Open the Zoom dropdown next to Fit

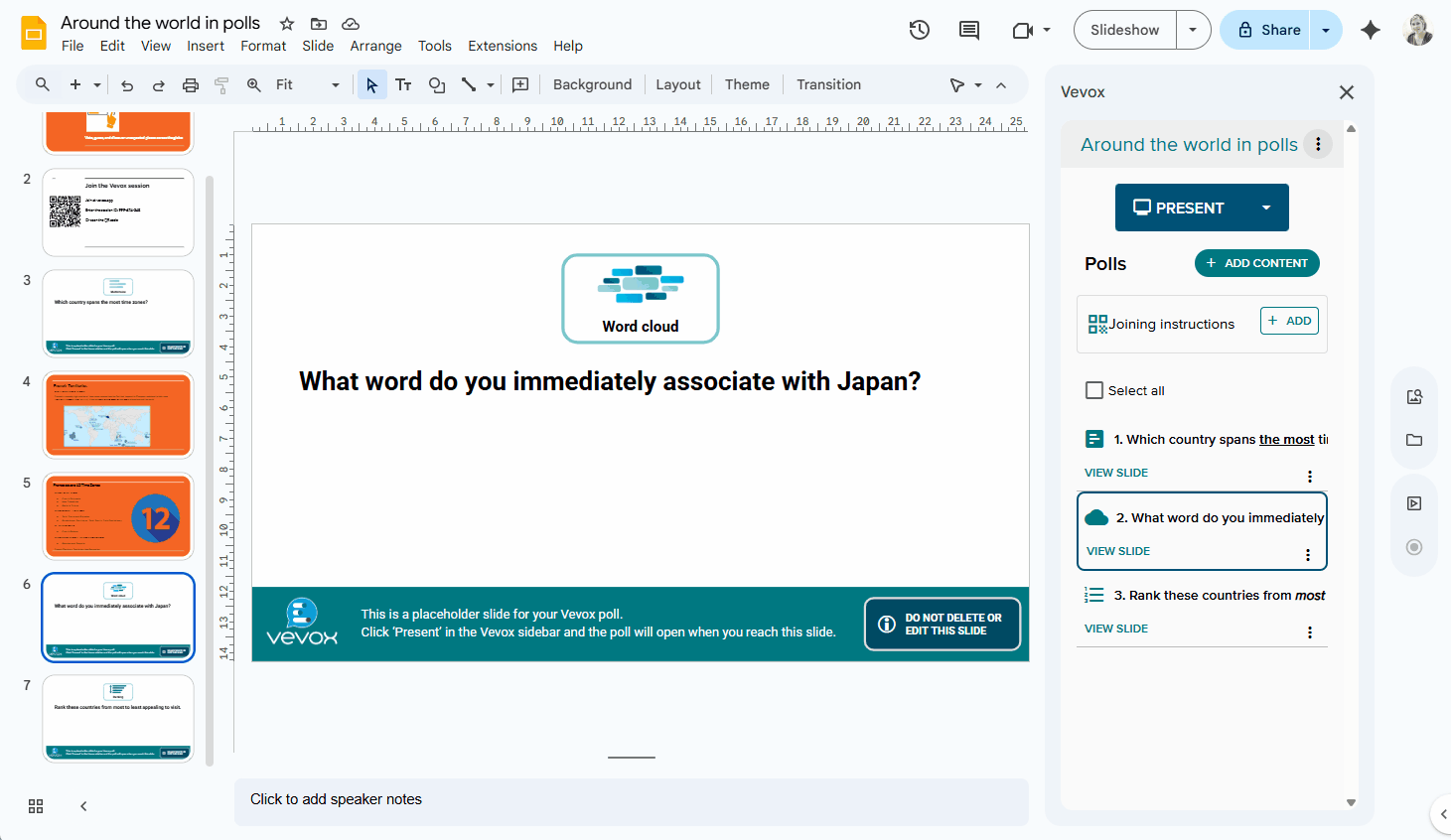pyautogui.click(x=335, y=84)
